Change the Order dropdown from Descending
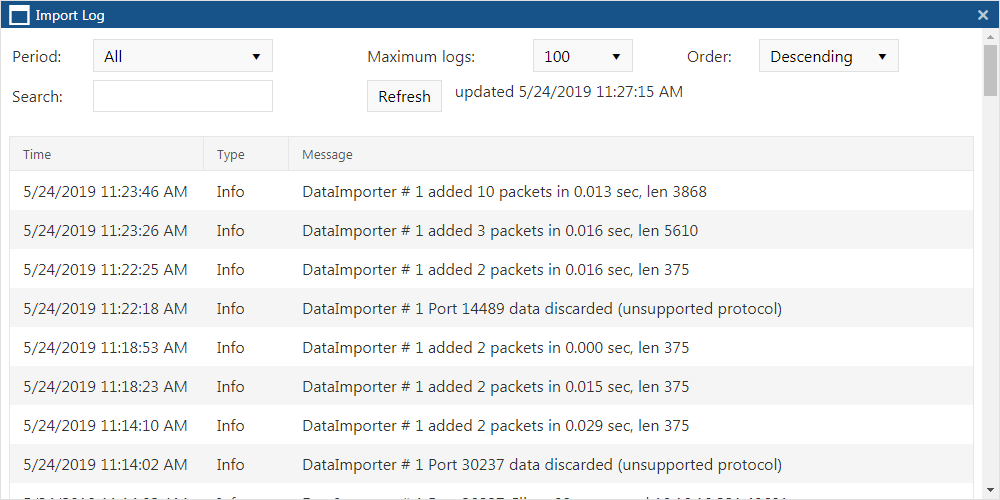The image size is (1000, 500). pos(828,56)
